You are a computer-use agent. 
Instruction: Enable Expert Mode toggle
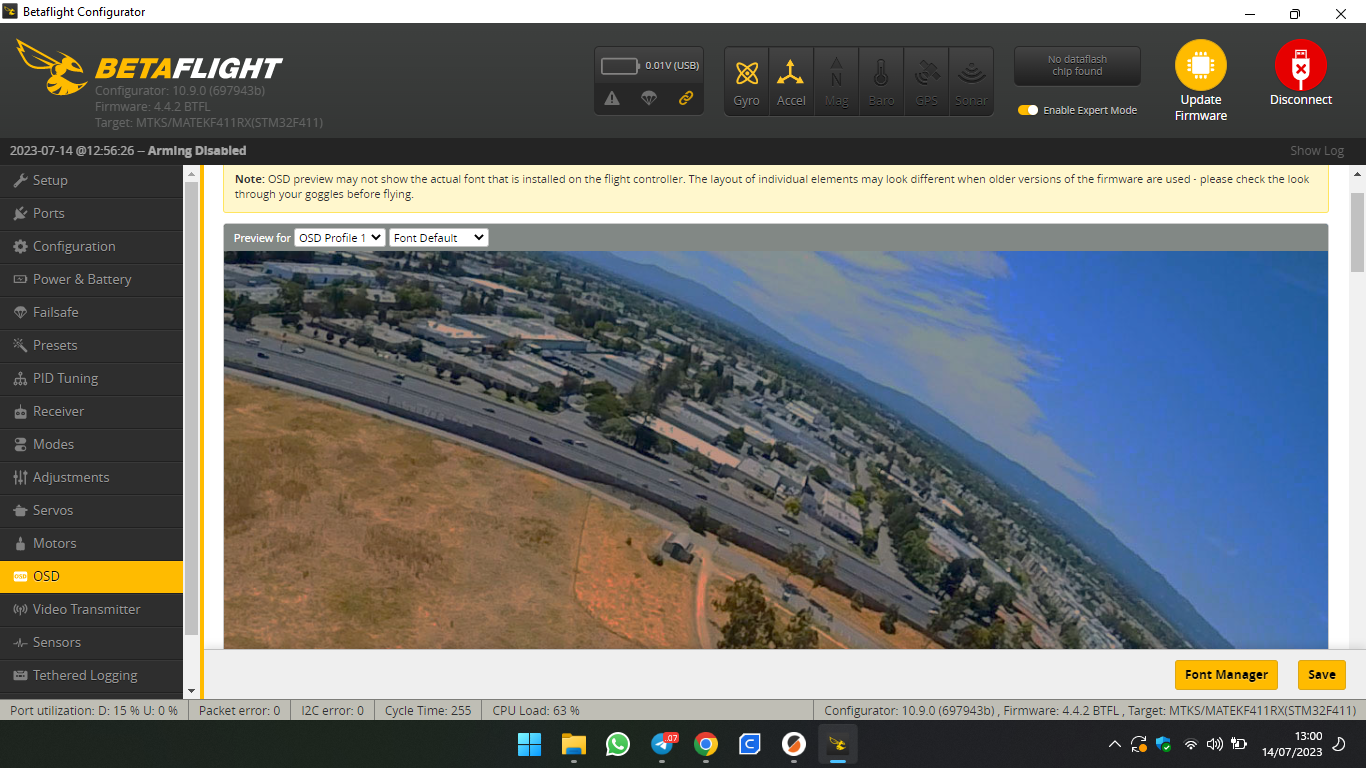(x=1028, y=111)
